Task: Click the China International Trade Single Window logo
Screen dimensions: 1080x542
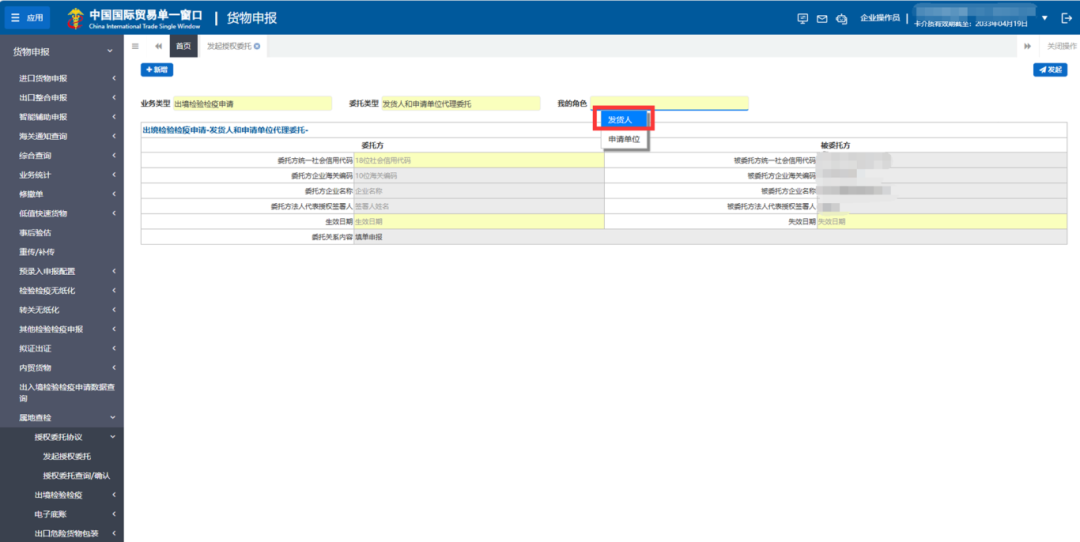Action: coord(135,18)
